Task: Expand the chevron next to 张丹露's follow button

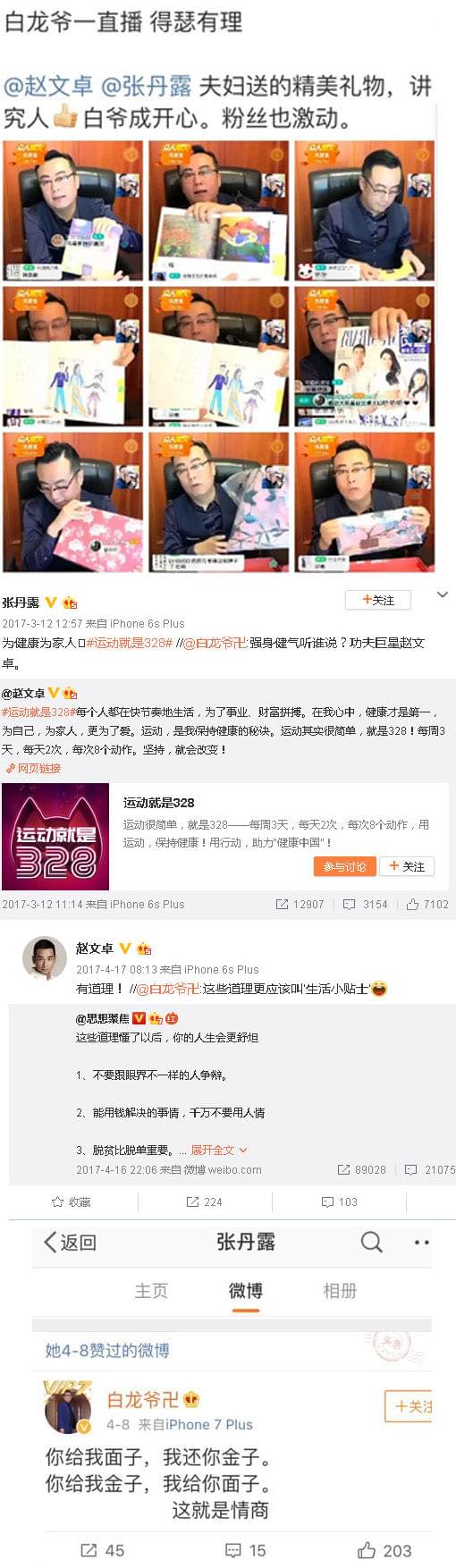Action: click(x=443, y=594)
